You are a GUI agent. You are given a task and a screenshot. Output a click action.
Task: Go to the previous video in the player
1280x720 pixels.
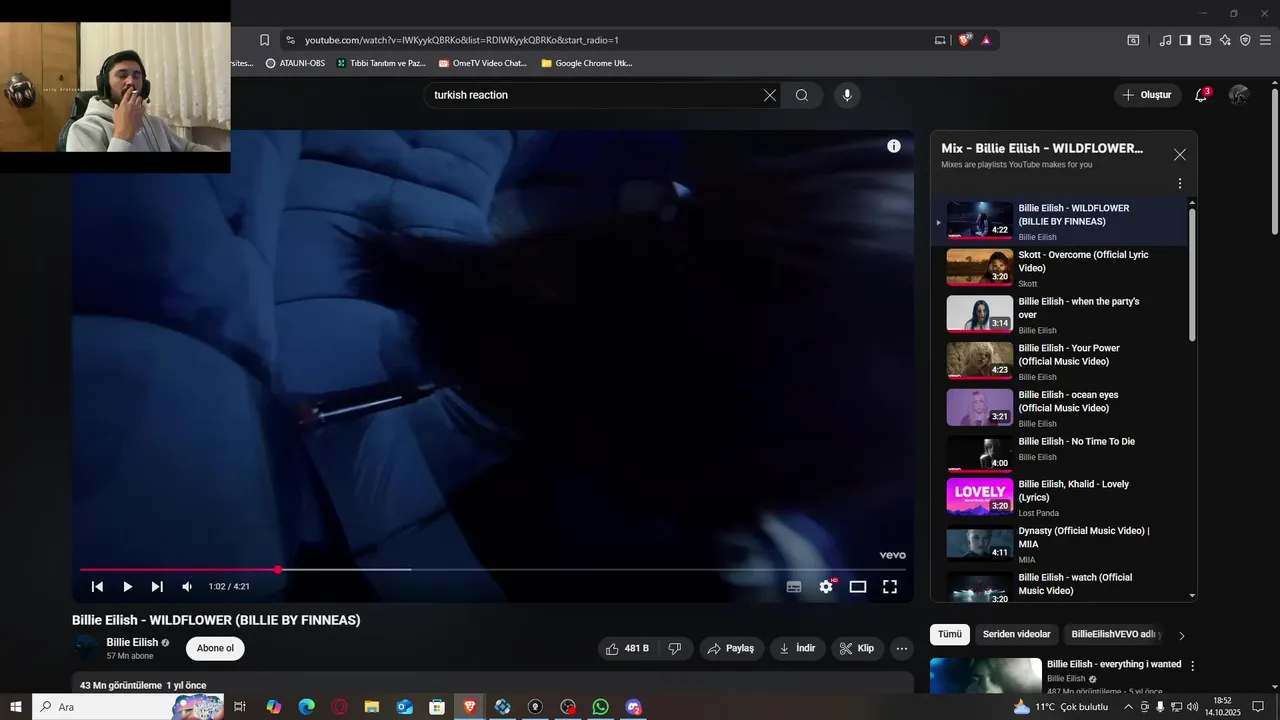(97, 587)
